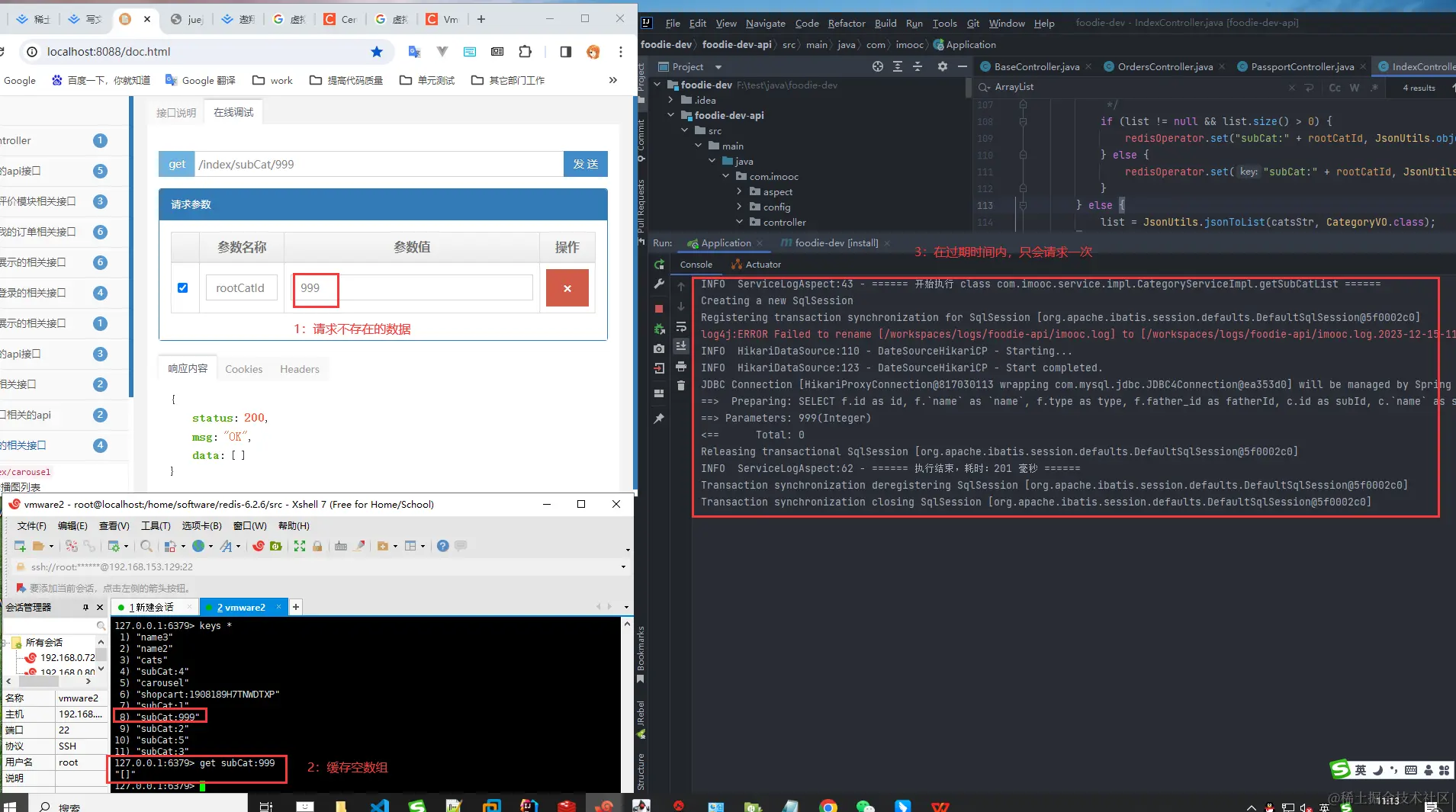Toggle Match Case (Cc) in editor search
The width and height of the screenshot is (1456, 812).
pyautogui.click(x=1335, y=88)
